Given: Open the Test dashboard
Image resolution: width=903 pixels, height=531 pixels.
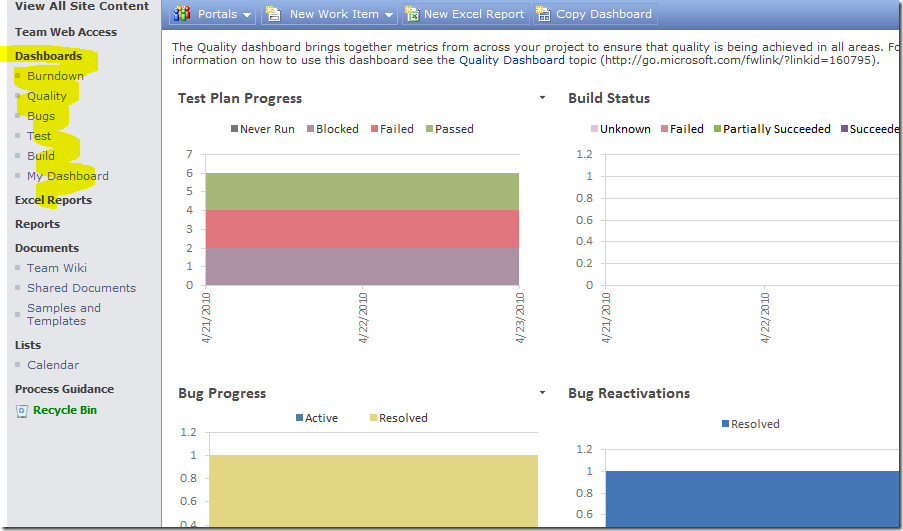Looking at the screenshot, I should 39,136.
